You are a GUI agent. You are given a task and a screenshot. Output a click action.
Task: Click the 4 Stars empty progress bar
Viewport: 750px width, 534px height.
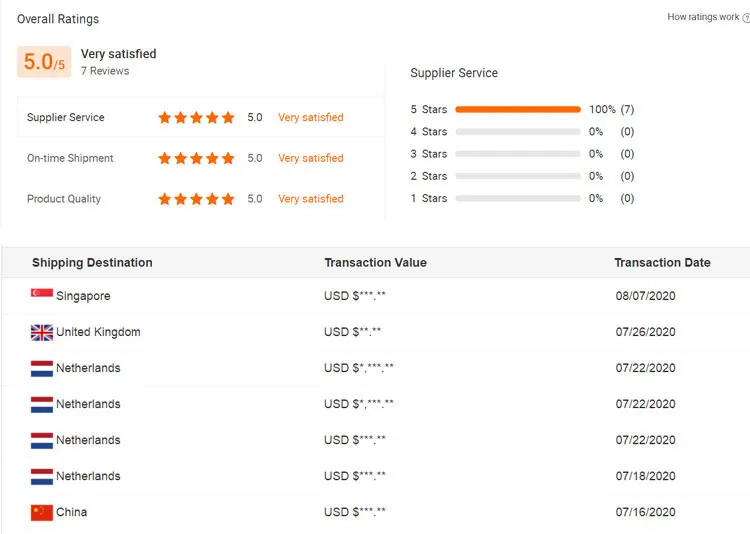click(x=518, y=132)
